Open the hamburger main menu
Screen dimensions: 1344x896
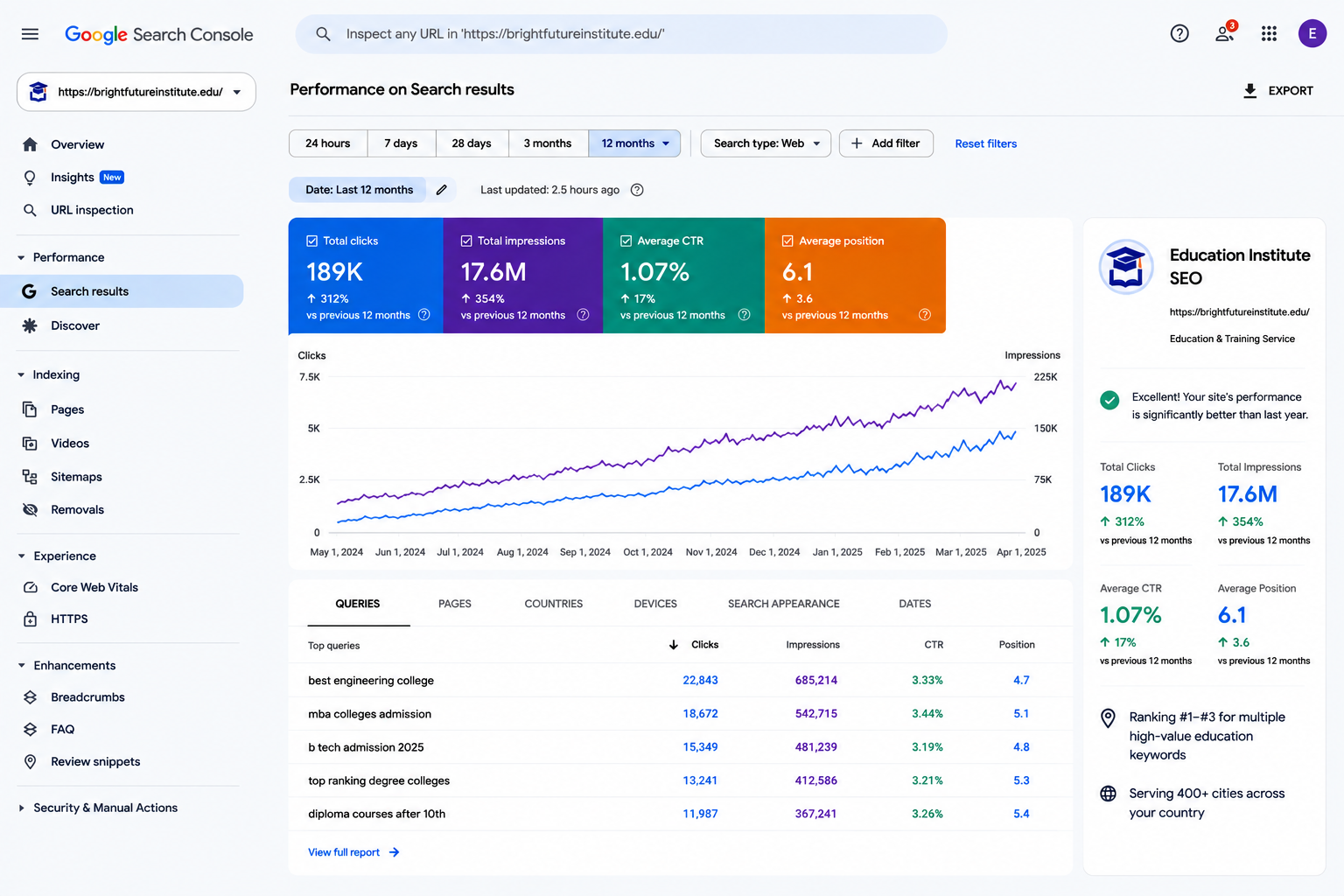click(30, 34)
